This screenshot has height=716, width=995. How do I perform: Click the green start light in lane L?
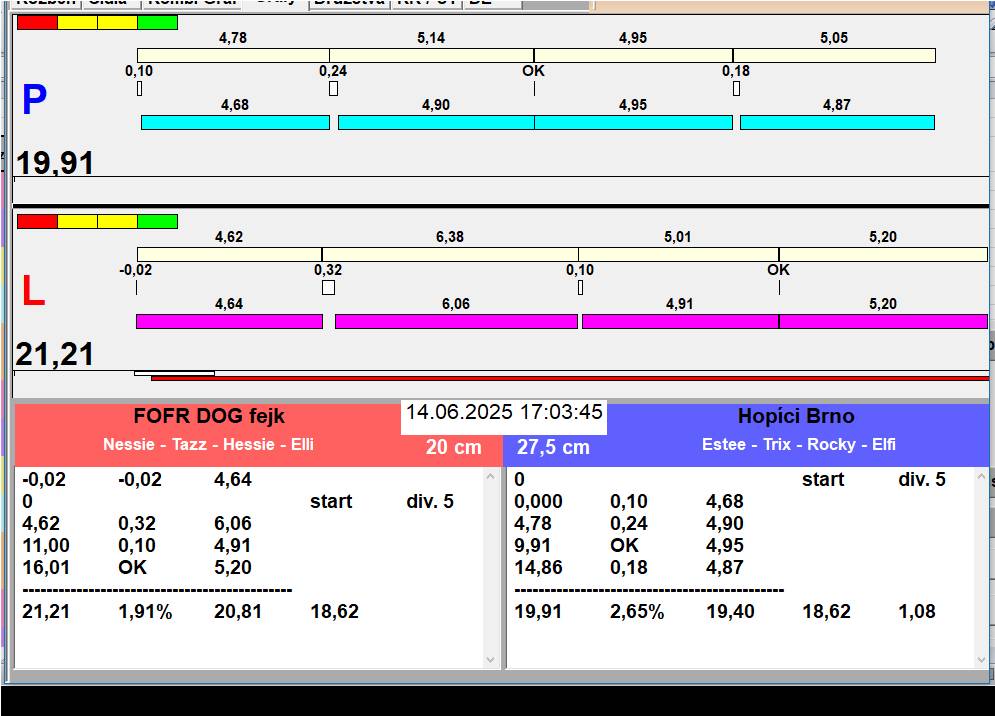pyautogui.click(x=157, y=221)
